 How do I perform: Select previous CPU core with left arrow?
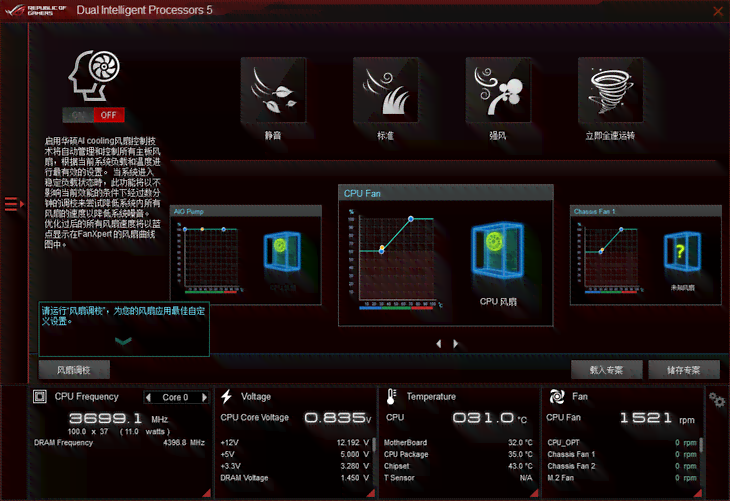pos(149,397)
